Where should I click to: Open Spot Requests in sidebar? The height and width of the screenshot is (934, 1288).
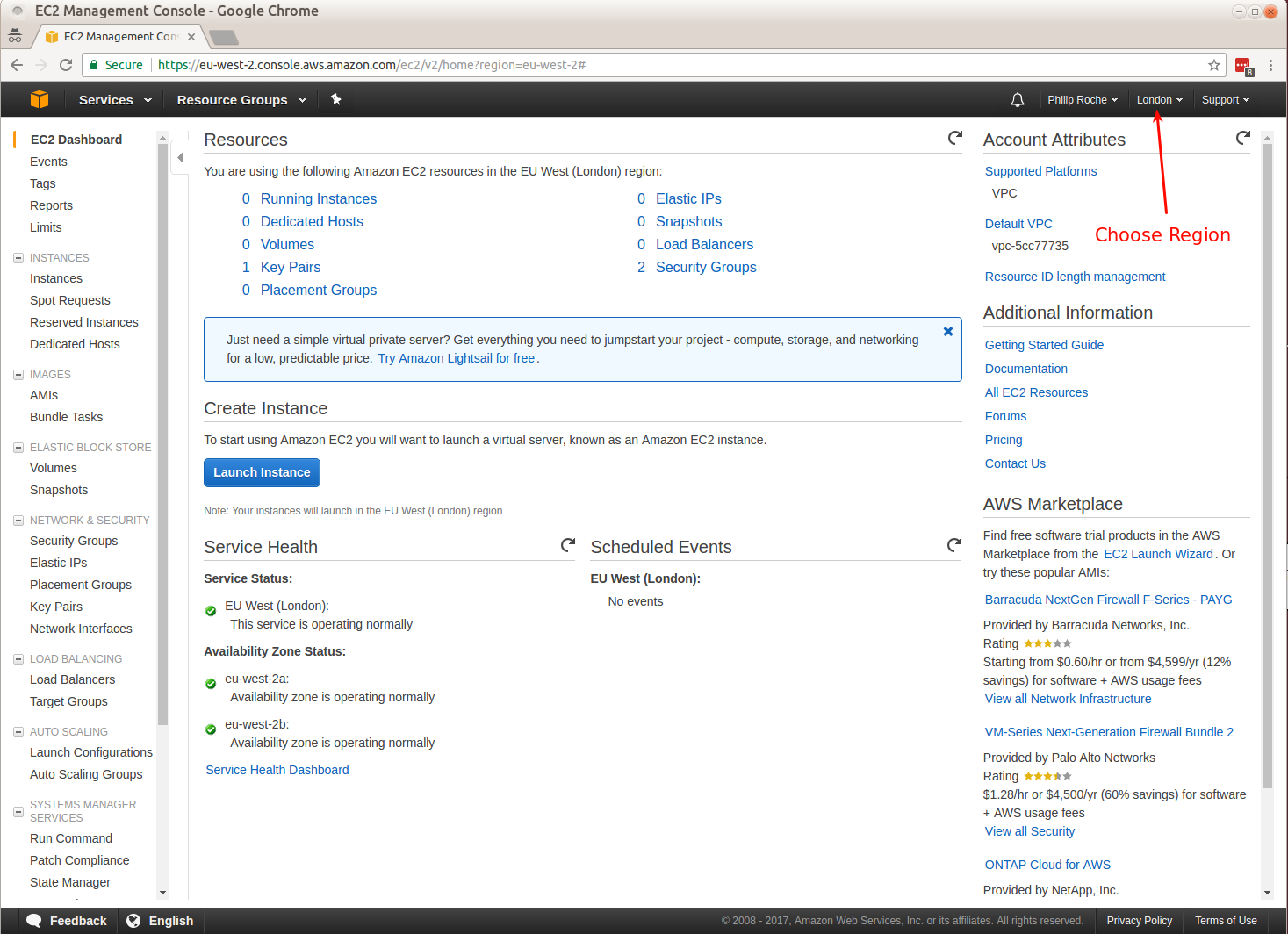(70, 300)
